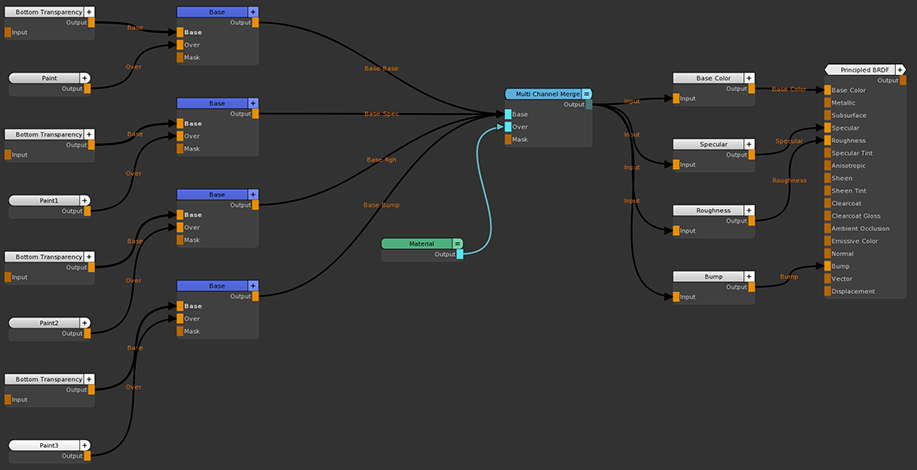Image resolution: width=917 pixels, height=470 pixels.
Task: Click the plus icon on Paint node
Action: click(85, 77)
